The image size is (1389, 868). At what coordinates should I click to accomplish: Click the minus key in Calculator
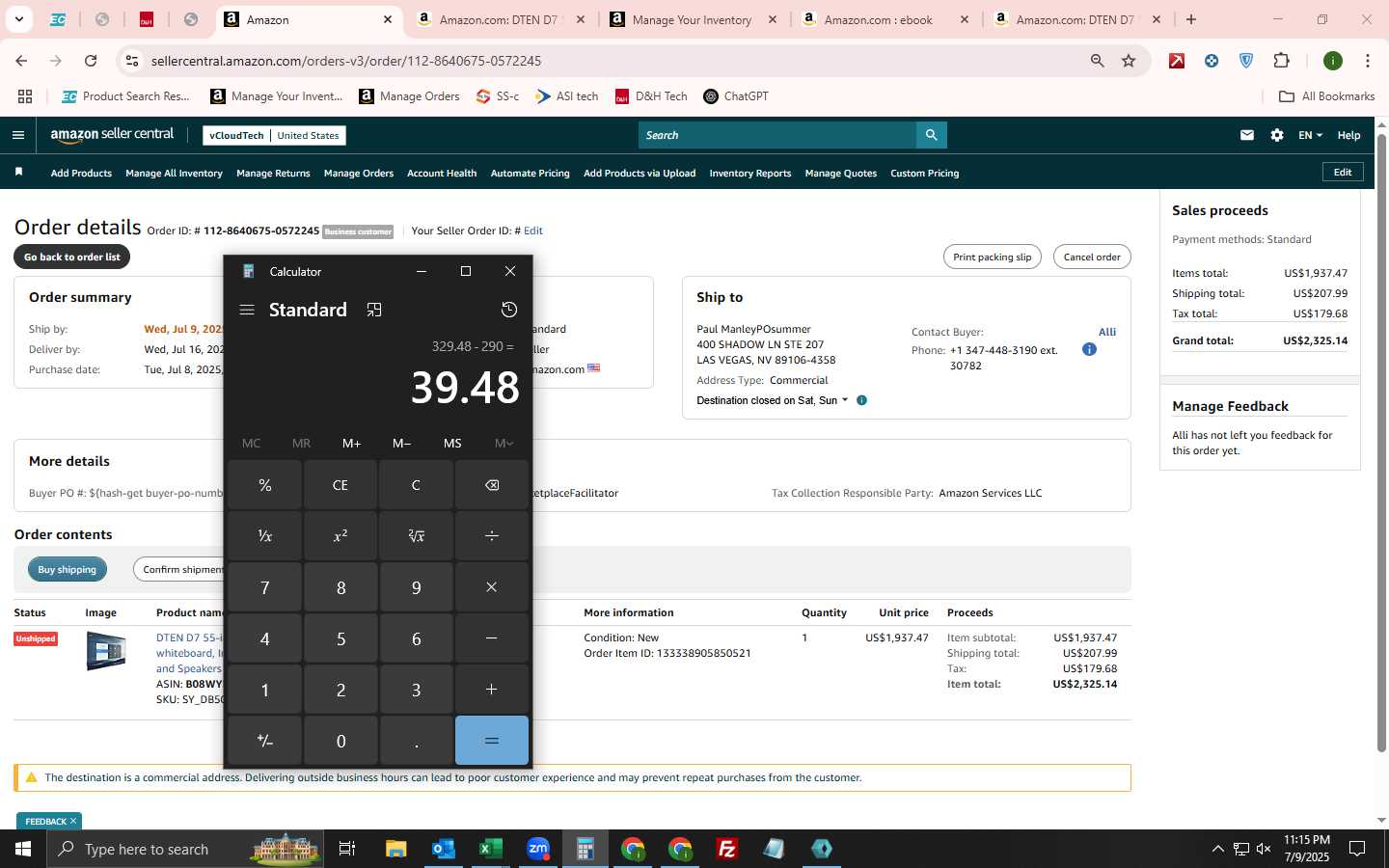coord(492,638)
